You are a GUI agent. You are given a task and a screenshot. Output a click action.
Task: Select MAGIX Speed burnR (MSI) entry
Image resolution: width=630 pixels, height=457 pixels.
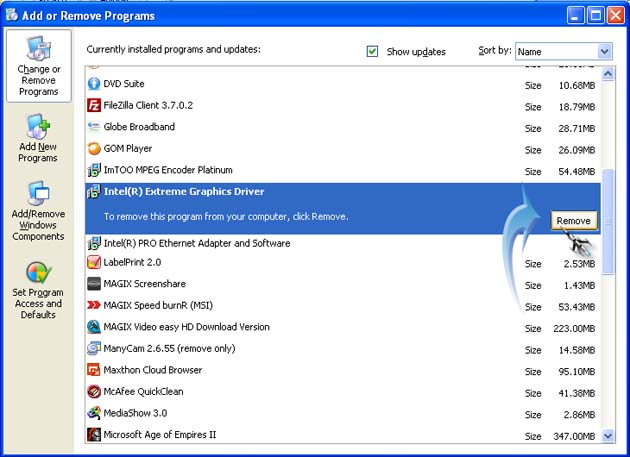pyautogui.click(x=343, y=305)
